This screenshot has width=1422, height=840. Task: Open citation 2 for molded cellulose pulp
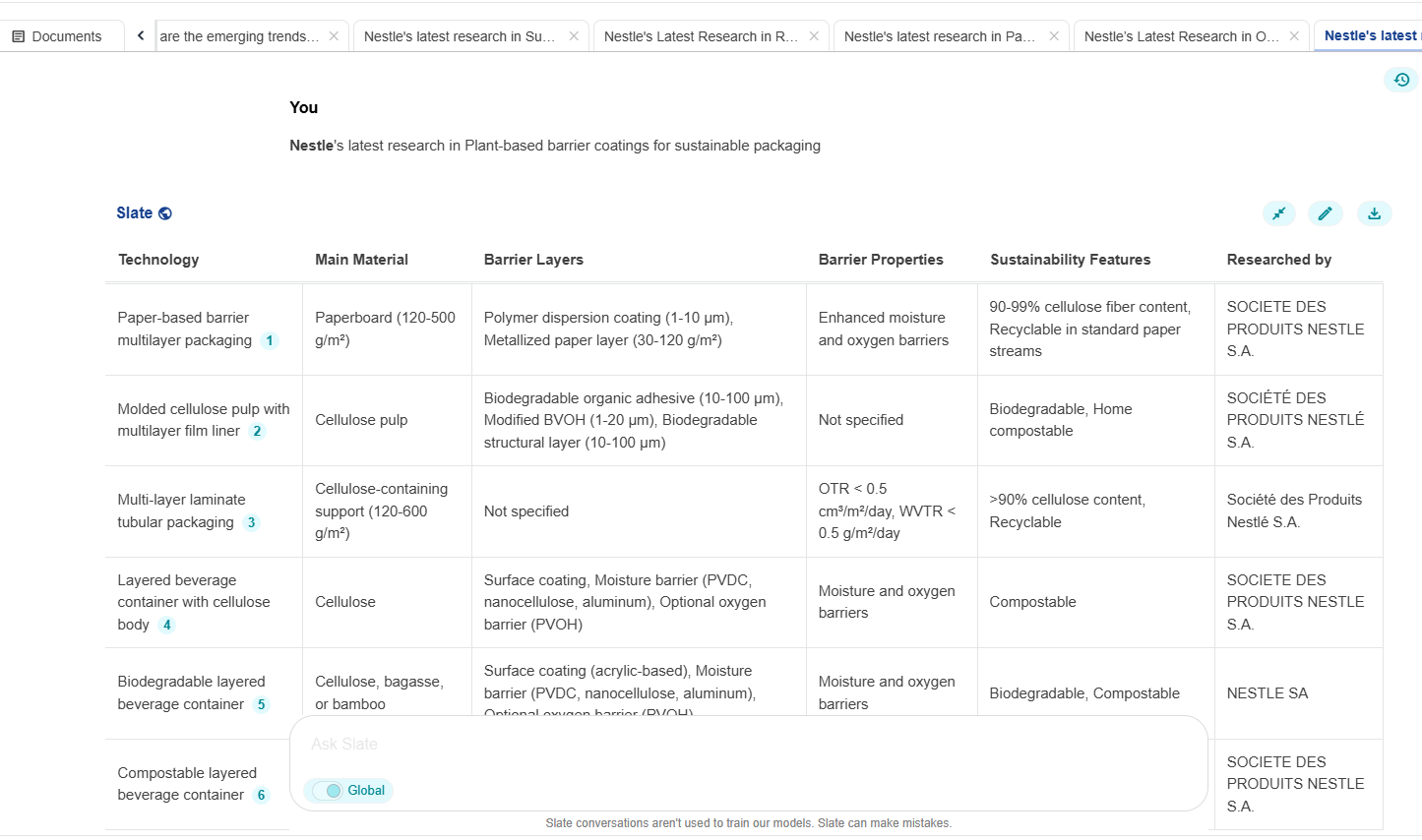click(258, 431)
